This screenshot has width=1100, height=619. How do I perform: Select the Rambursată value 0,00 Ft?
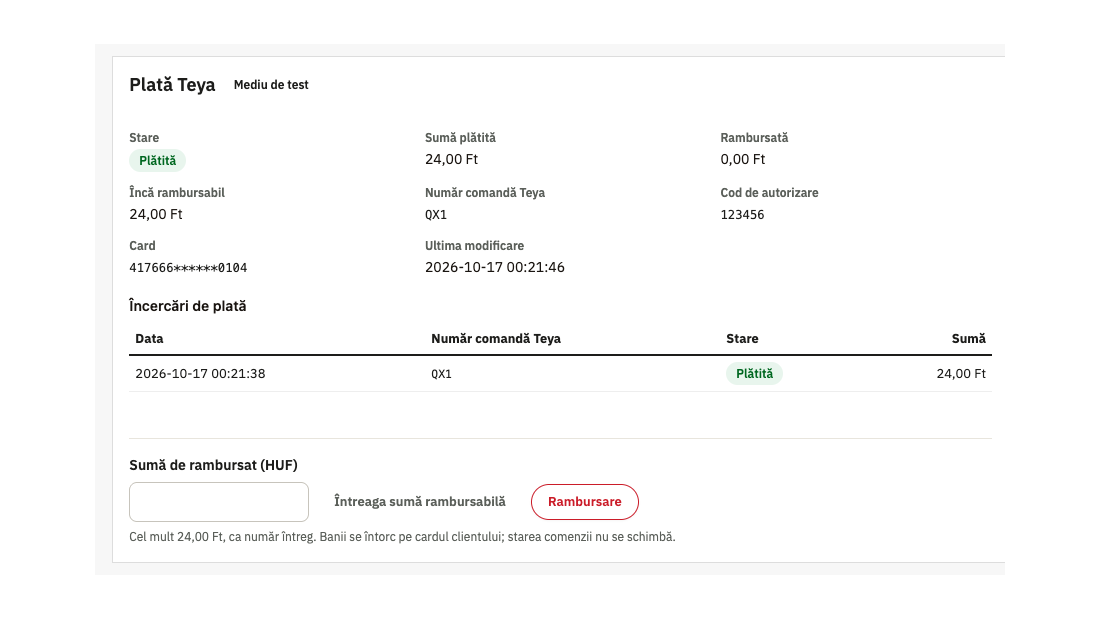(742, 159)
